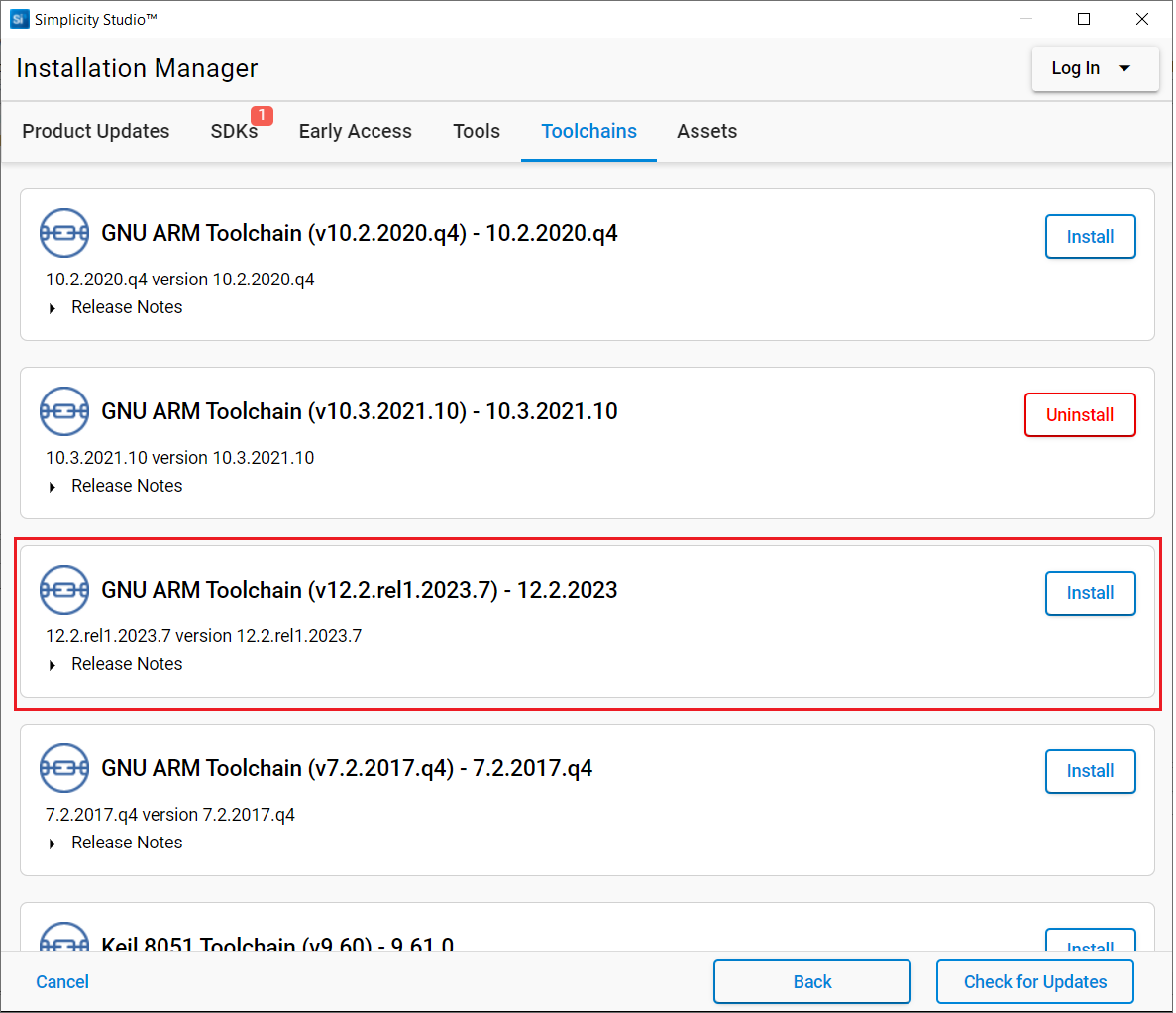Click the GNU ARM Toolchain v7.2.2017 icon

(63, 768)
